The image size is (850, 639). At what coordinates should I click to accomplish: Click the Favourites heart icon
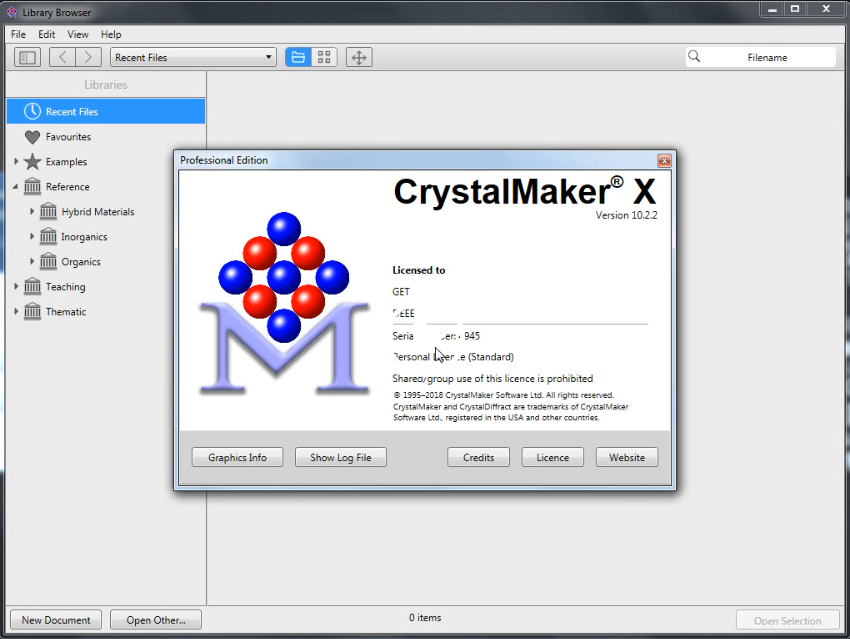click(x=33, y=137)
